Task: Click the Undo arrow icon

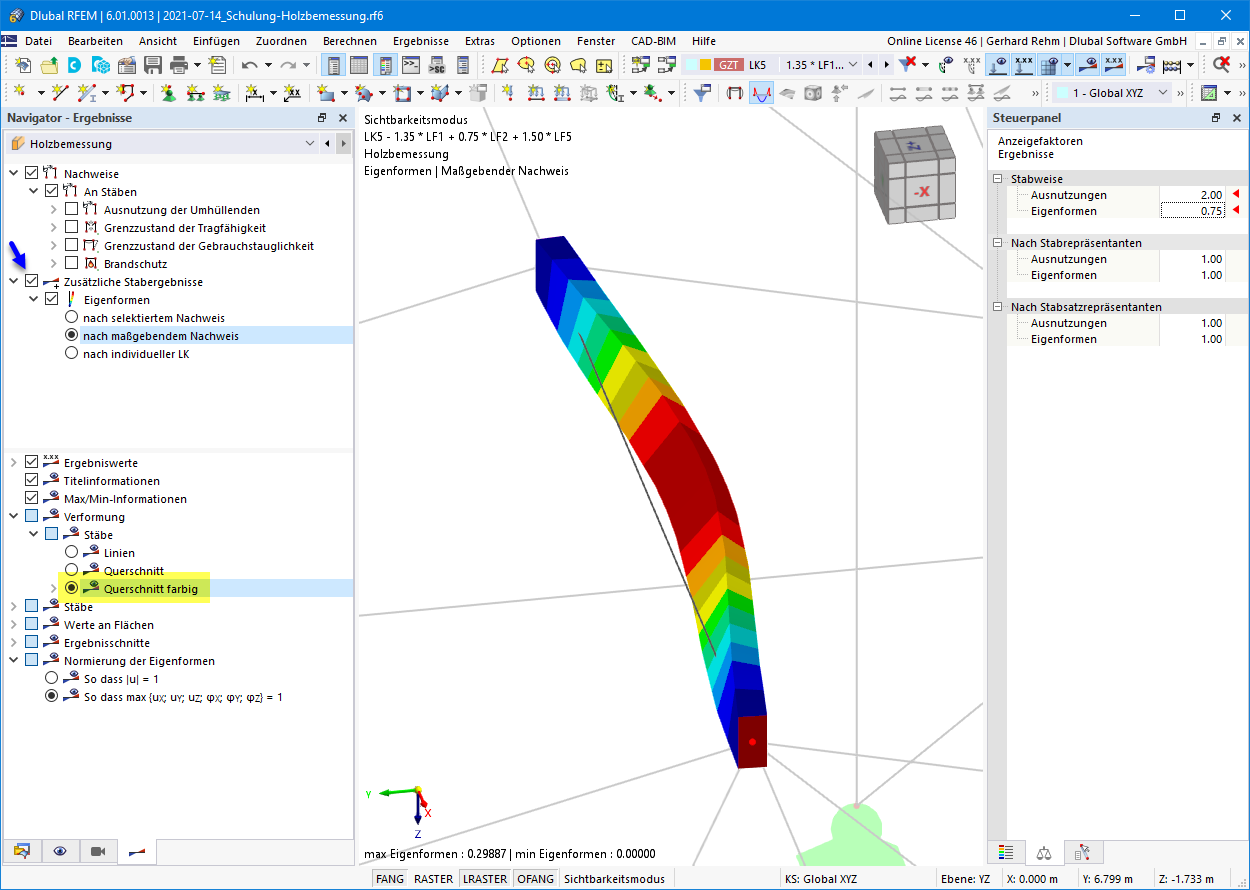Action: [x=249, y=65]
